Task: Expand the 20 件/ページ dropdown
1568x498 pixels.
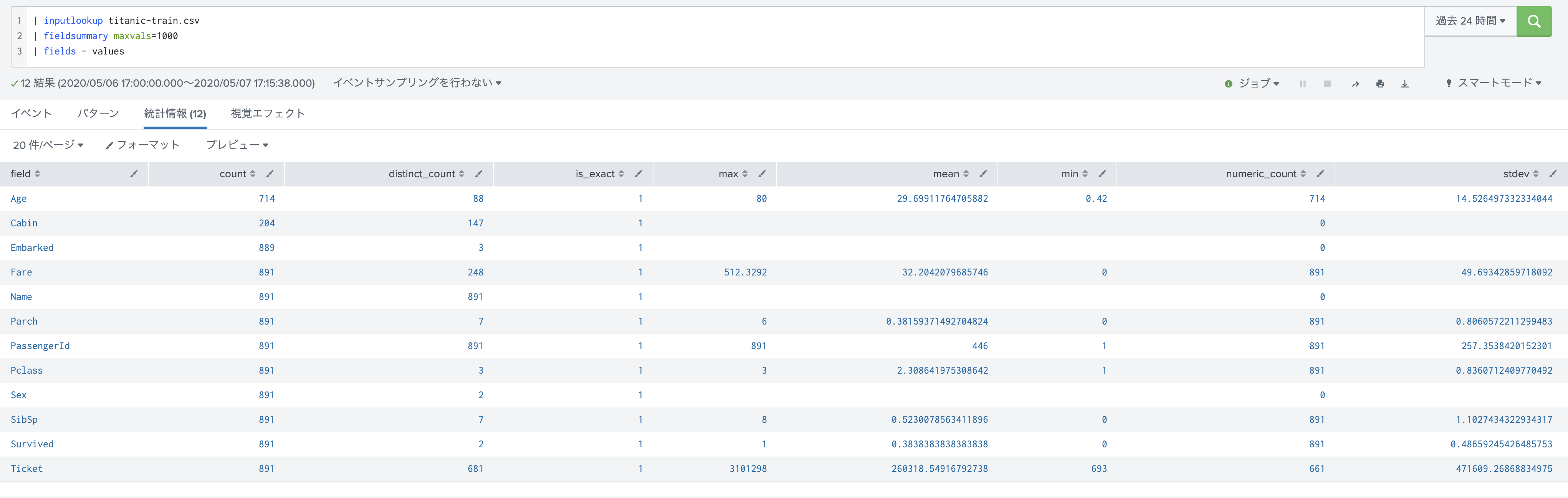Action: (48, 145)
